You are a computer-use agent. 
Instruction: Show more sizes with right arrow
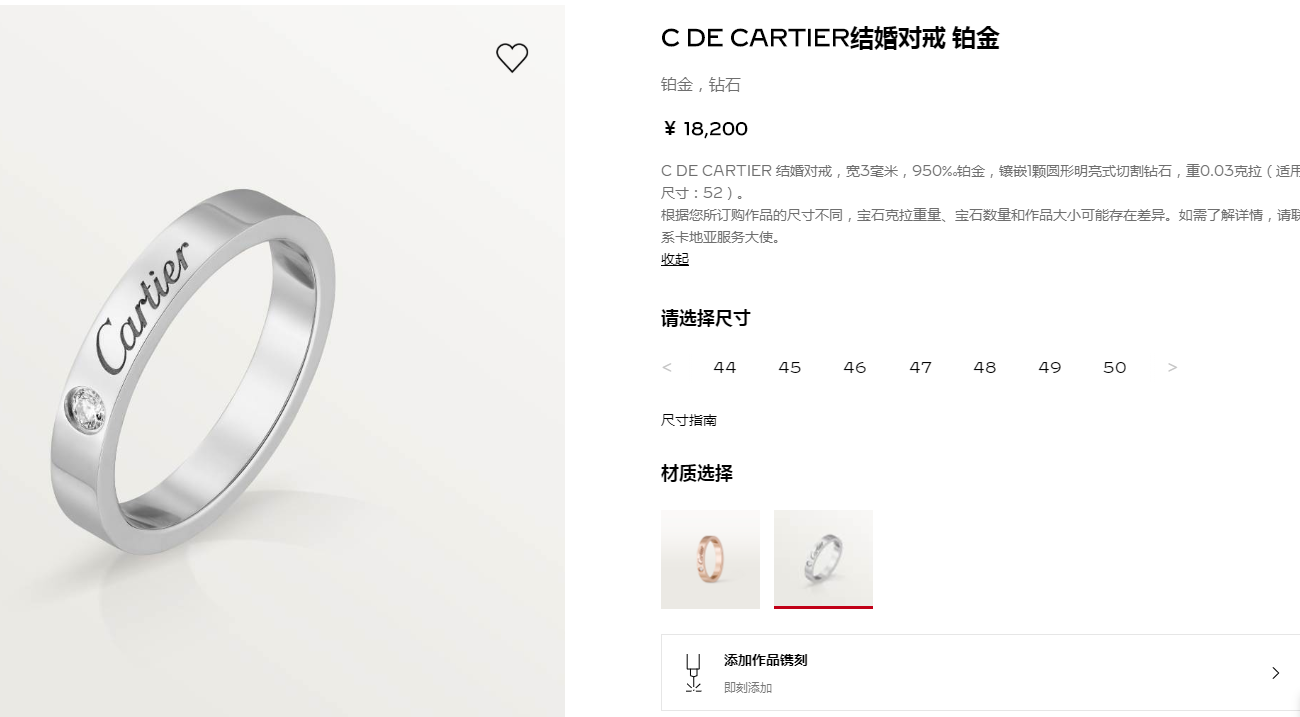tap(1172, 367)
